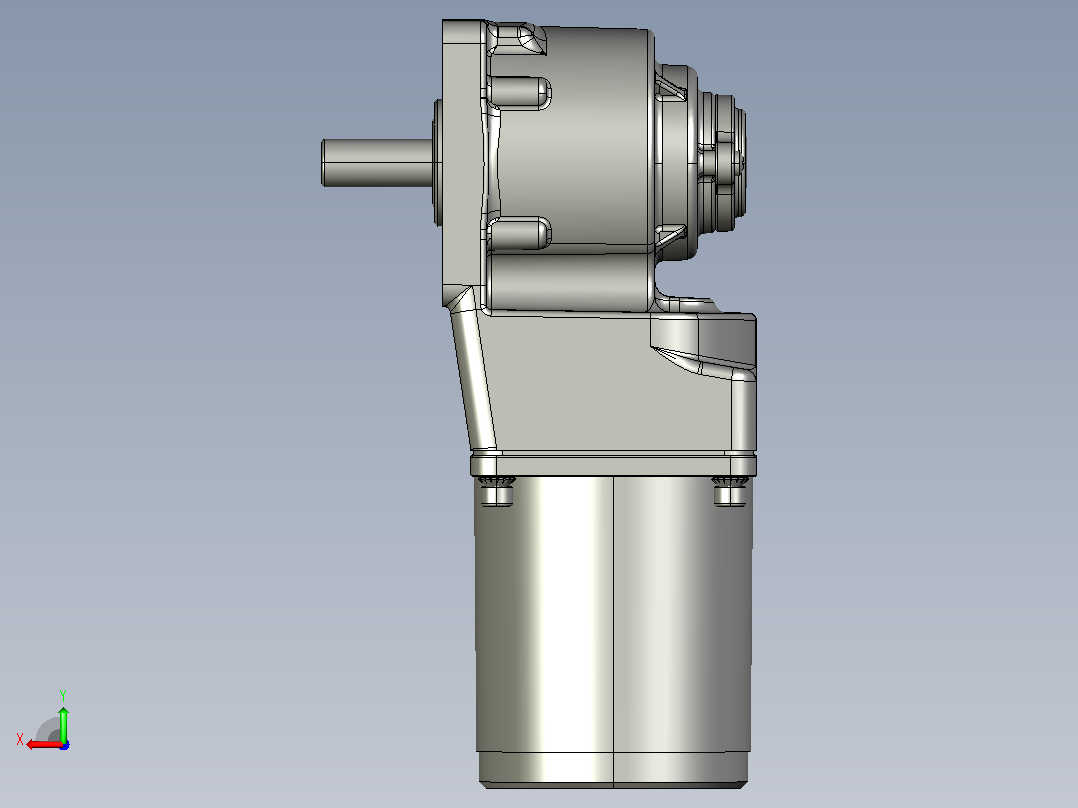Viewport: 1078px width, 808px height.
Task: Select the X label of the axis triad
Action: [x=20, y=739]
